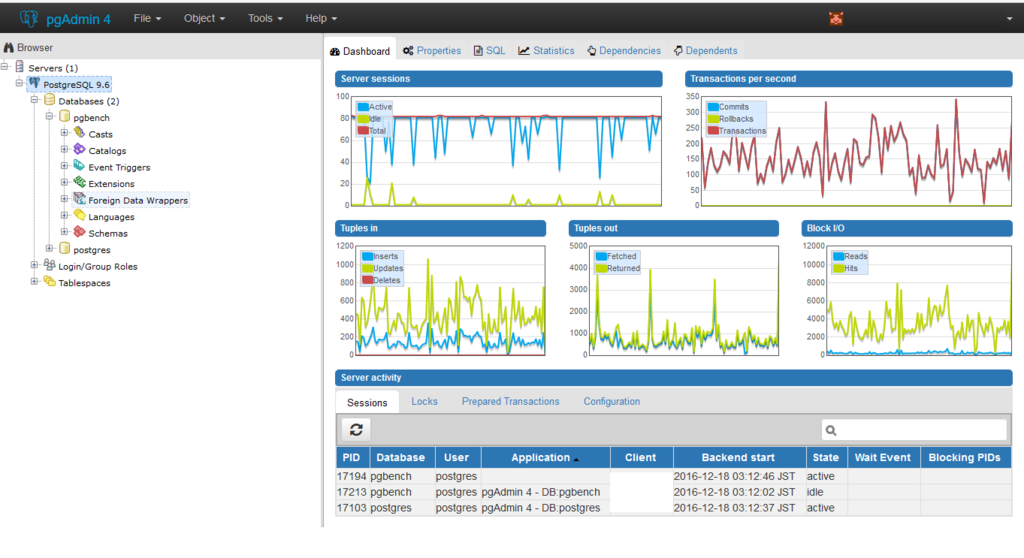1024x558 pixels.
Task: Click the Casts node icon
Action: (x=79, y=133)
